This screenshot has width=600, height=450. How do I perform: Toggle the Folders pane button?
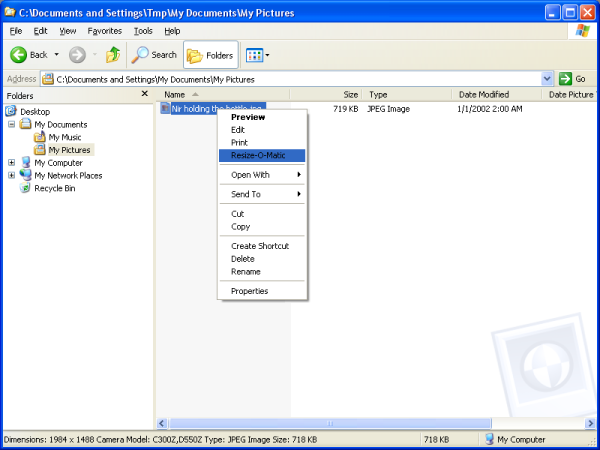click(x=210, y=55)
